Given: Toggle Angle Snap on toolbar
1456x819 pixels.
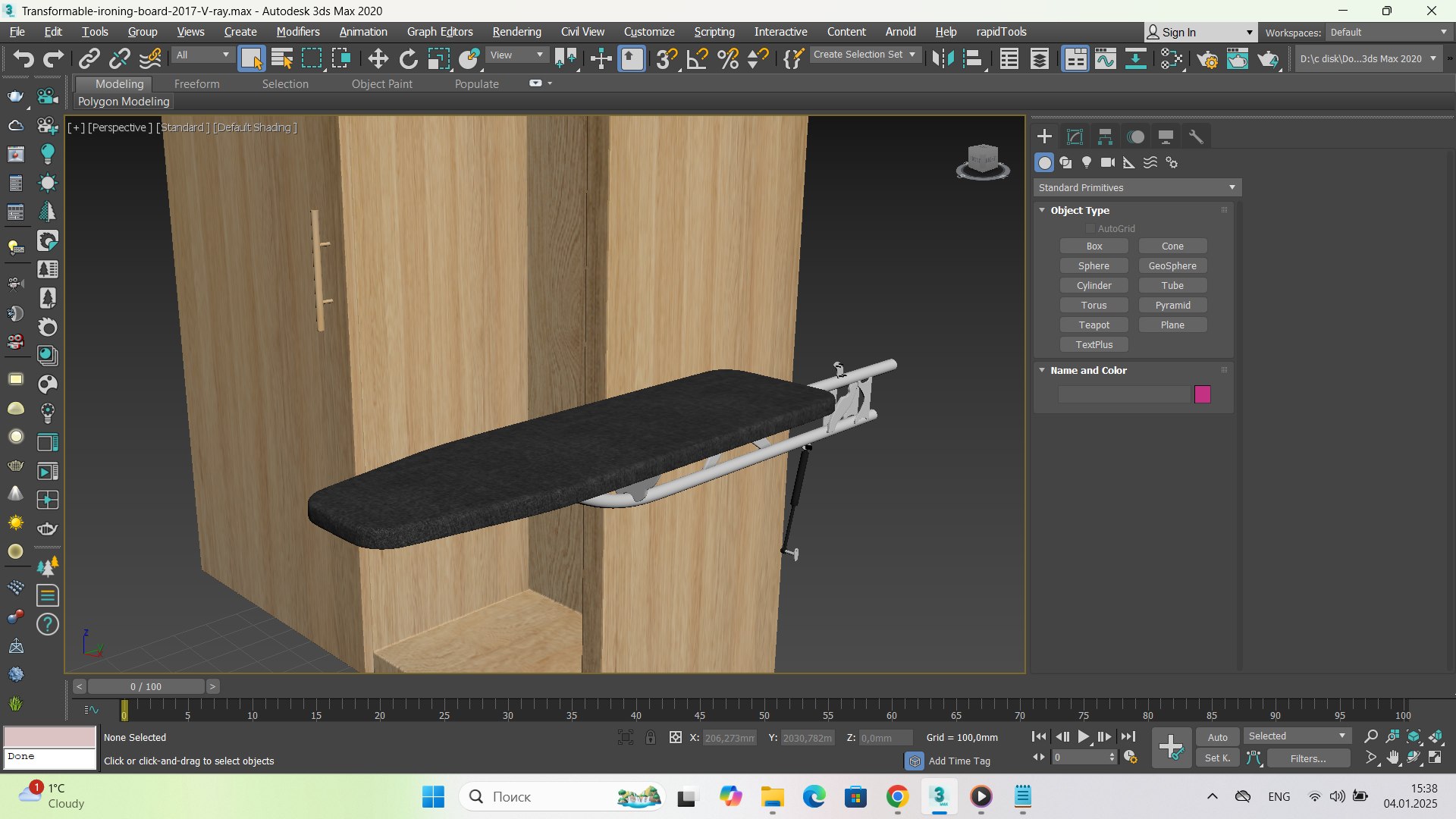Looking at the screenshot, I should point(697,58).
